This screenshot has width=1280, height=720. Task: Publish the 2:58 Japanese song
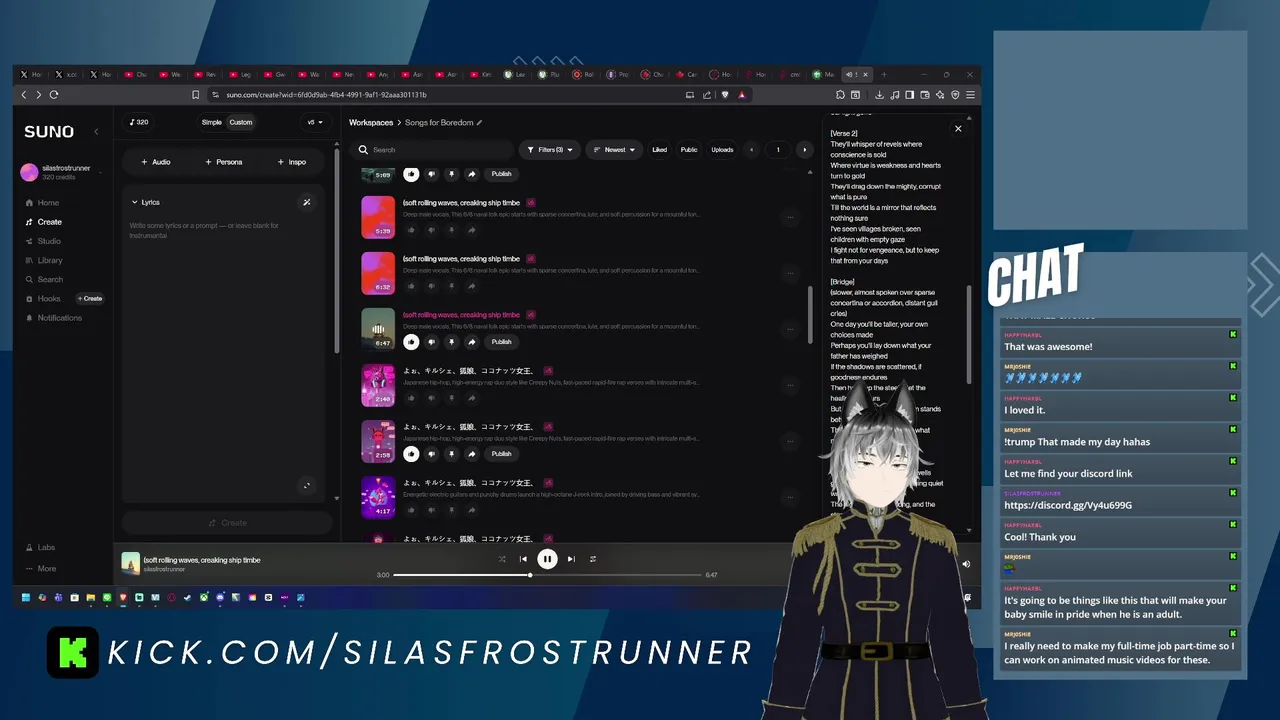[501, 454]
